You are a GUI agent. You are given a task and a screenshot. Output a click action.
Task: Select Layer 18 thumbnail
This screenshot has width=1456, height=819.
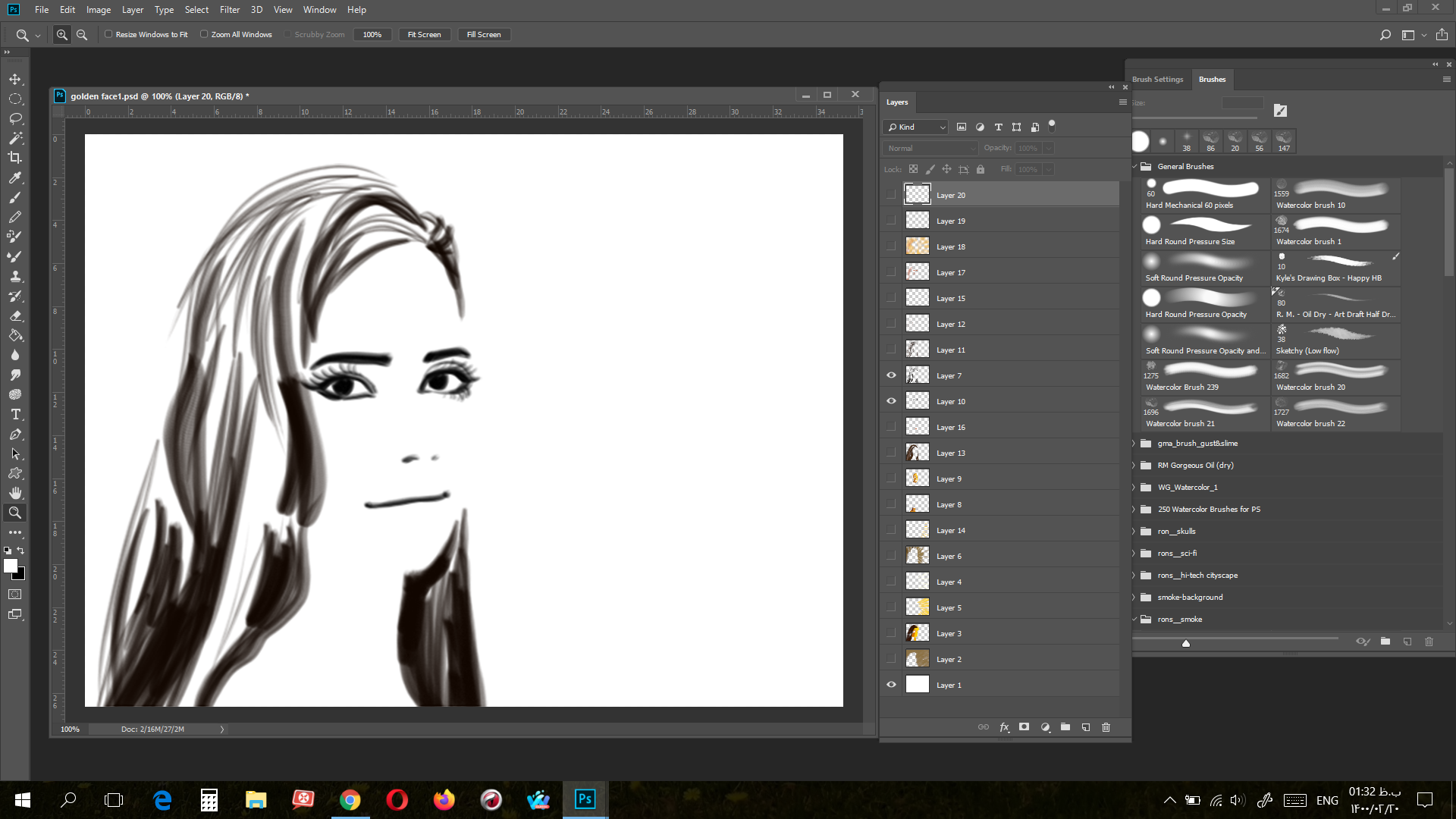coord(918,246)
